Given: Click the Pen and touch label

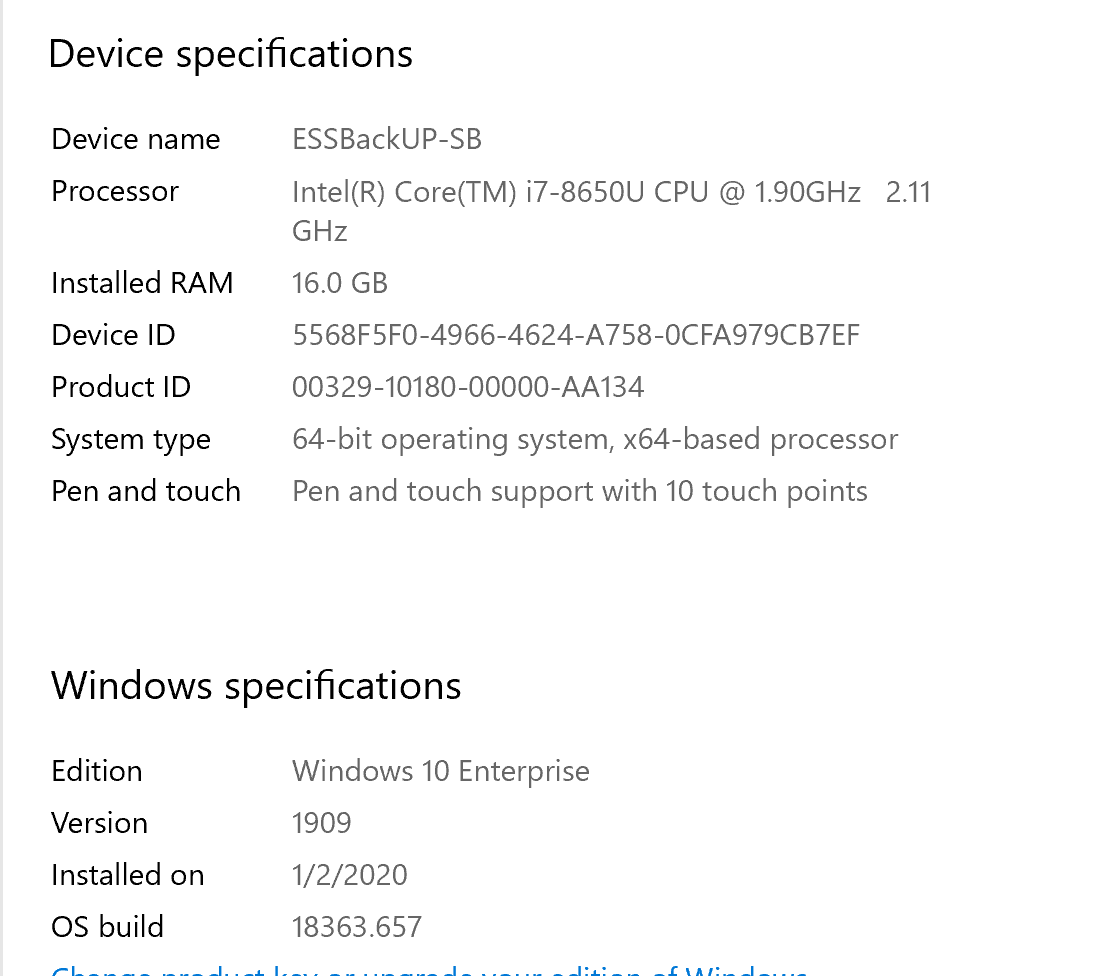Looking at the screenshot, I should click(145, 491).
